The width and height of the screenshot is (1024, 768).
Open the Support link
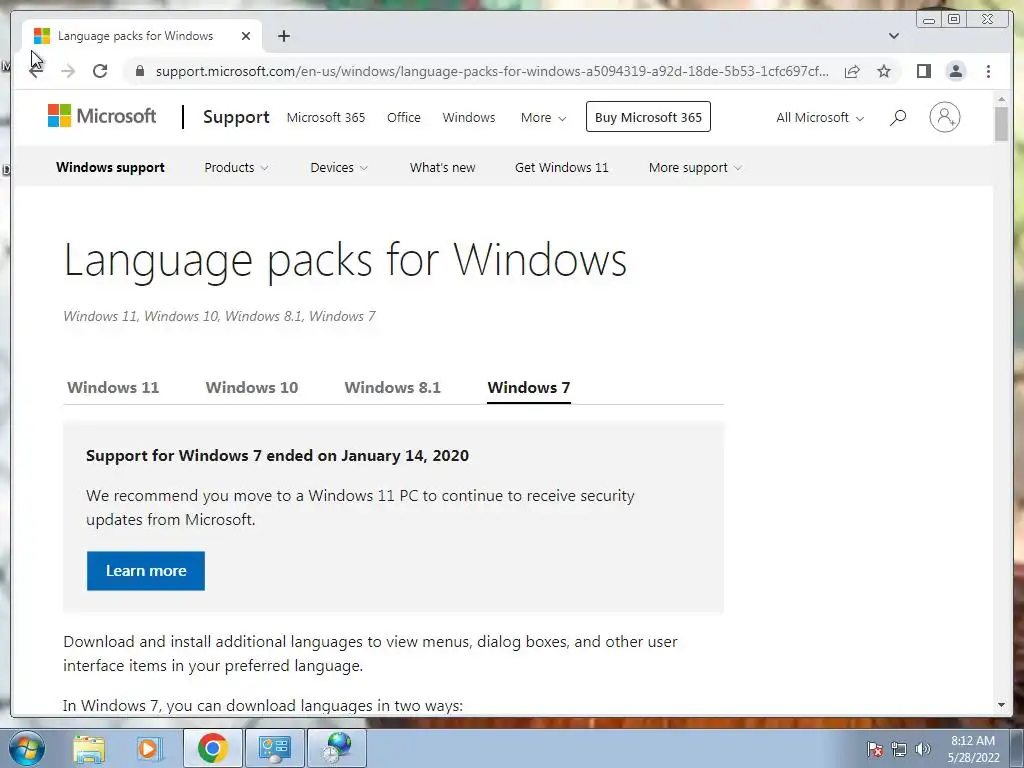pyautogui.click(x=236, y=117)
